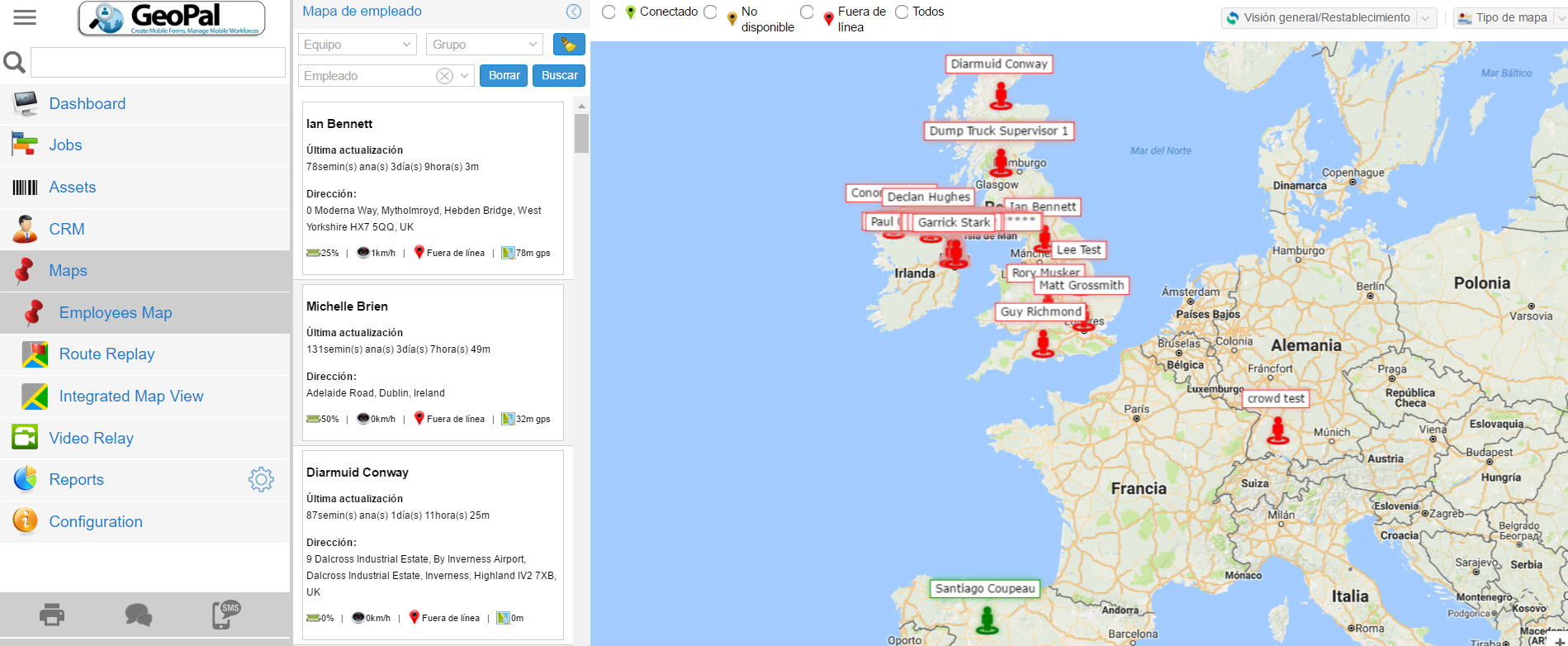Image resolution: width=1568 pixels, height=646 pixels.
Task: Open the hamburger menu icon
Action: click(x=25, y=17)
